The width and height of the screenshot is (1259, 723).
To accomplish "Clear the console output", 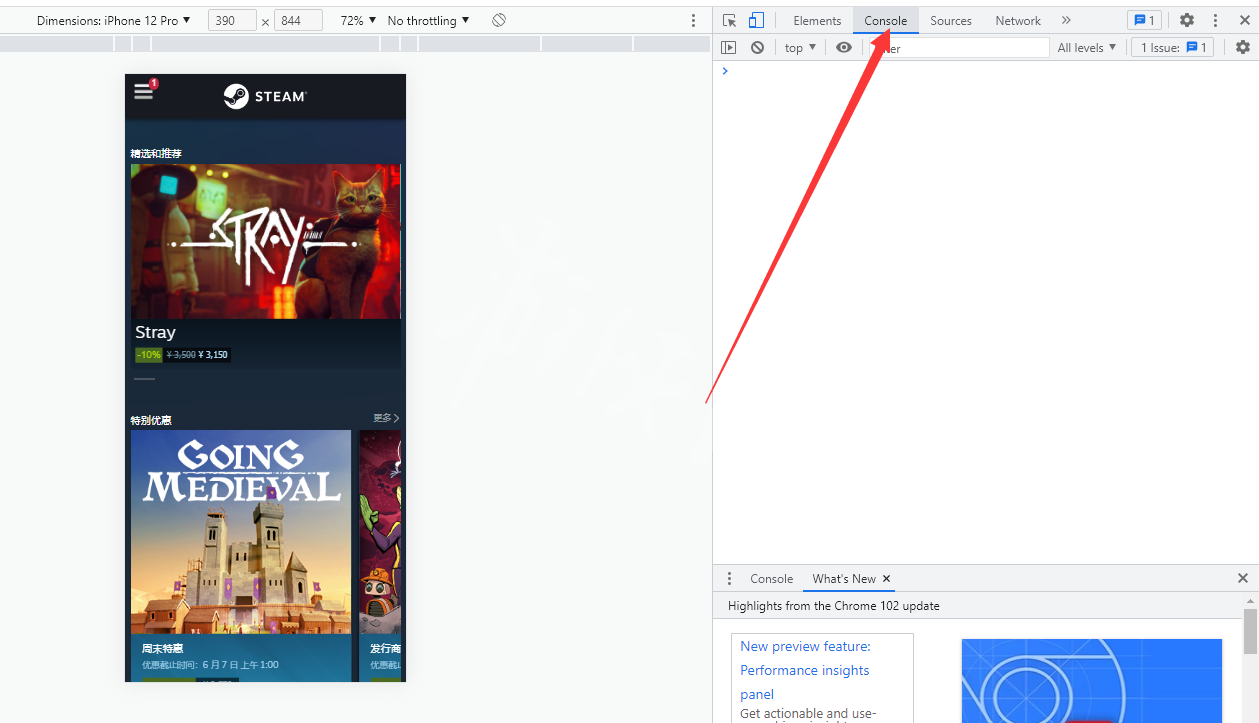I will (758, 47).
